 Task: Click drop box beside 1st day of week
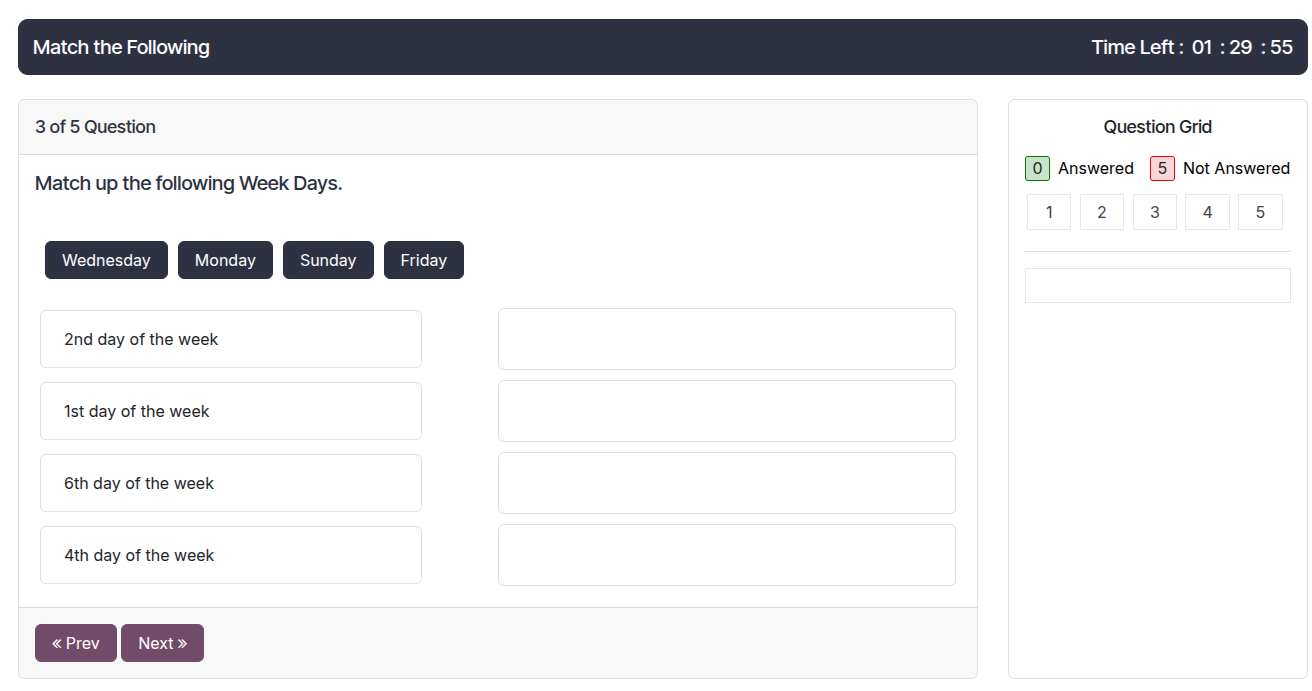726,411
